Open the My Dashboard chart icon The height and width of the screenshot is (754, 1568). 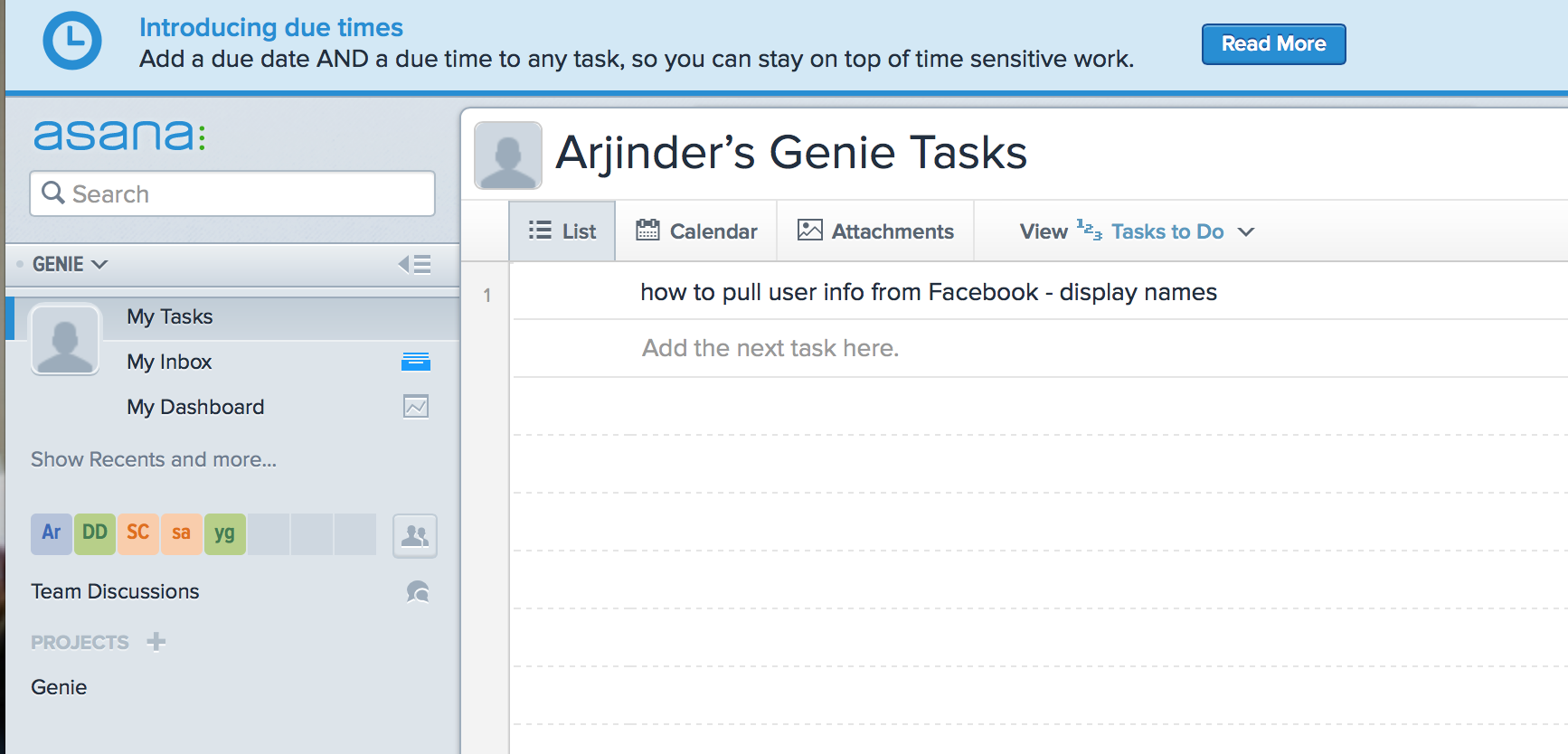click(416, 407)
